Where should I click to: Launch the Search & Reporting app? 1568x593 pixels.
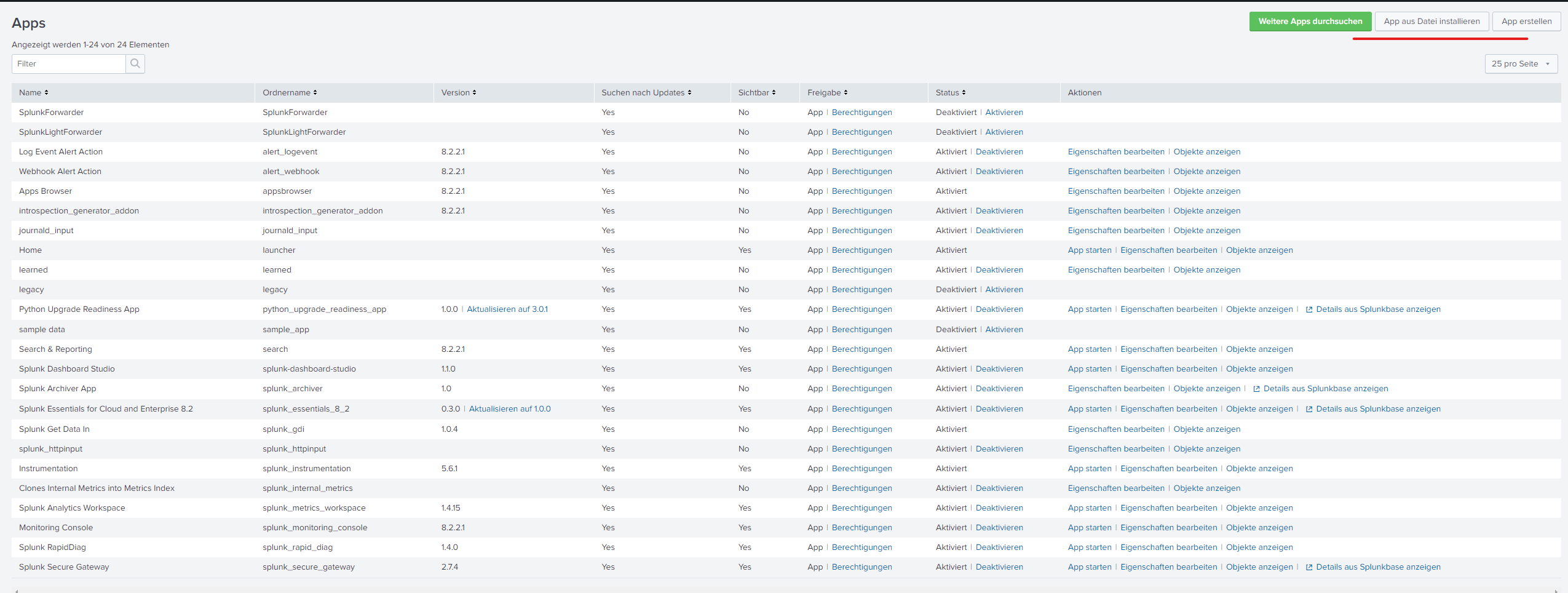tap(1089, 349)
